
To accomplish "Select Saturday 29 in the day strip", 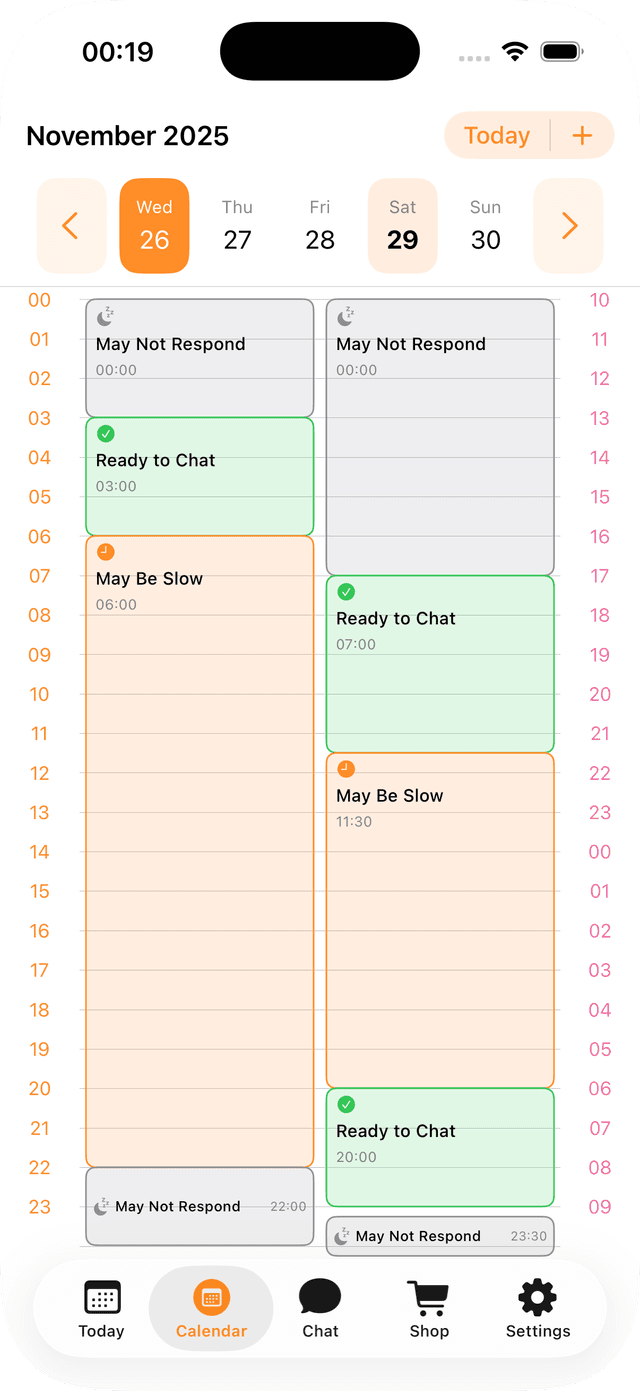I will [402, 225].
